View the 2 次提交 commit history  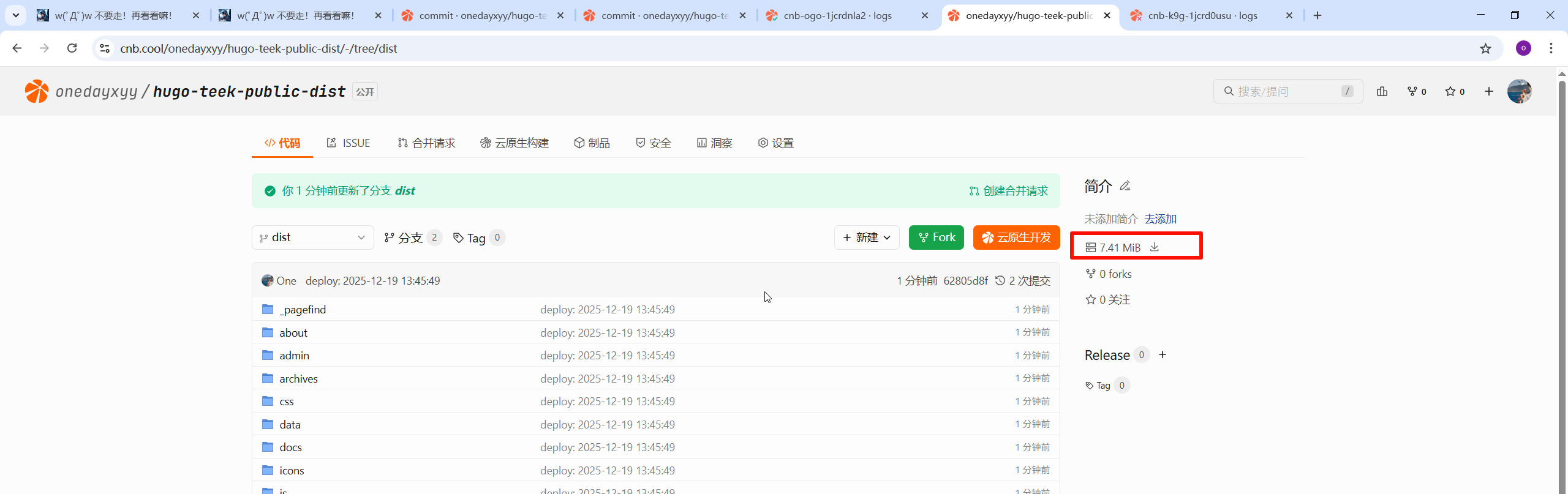click(x=1023, y=281)
